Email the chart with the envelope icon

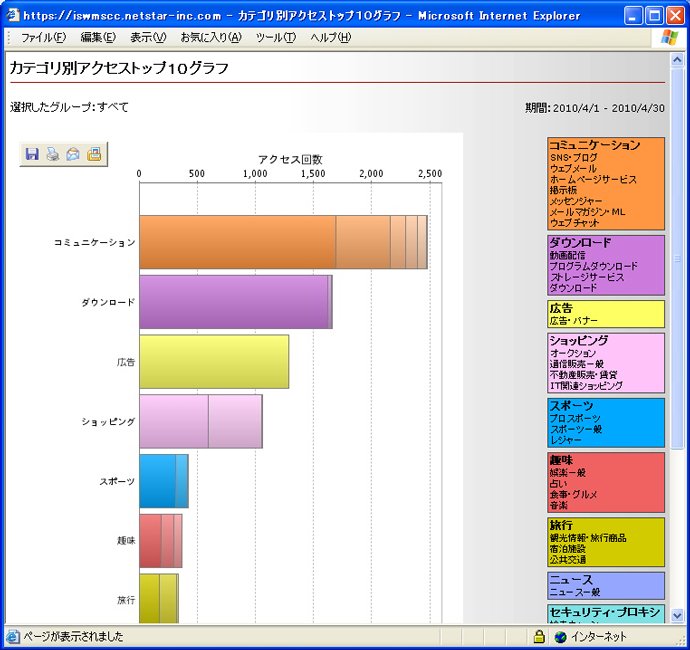point(73,154)
